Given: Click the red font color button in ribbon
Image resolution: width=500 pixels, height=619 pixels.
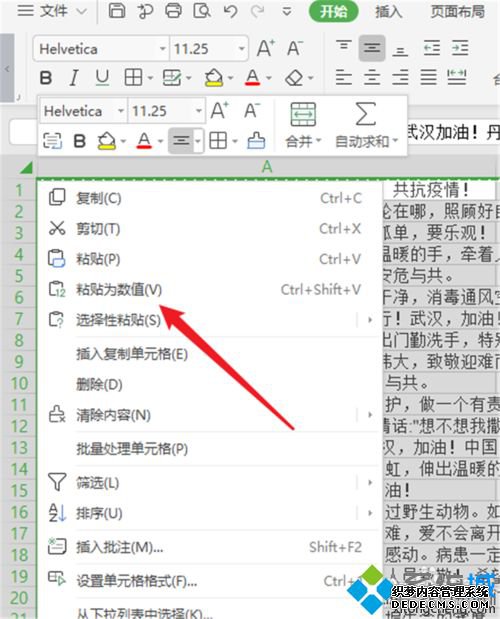Looking at the screenshot, I should tap(253, 77).
